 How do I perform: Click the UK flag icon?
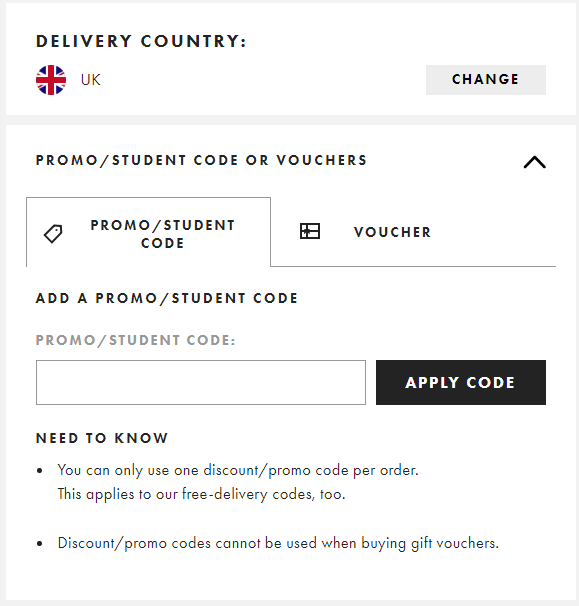(51, 80)
